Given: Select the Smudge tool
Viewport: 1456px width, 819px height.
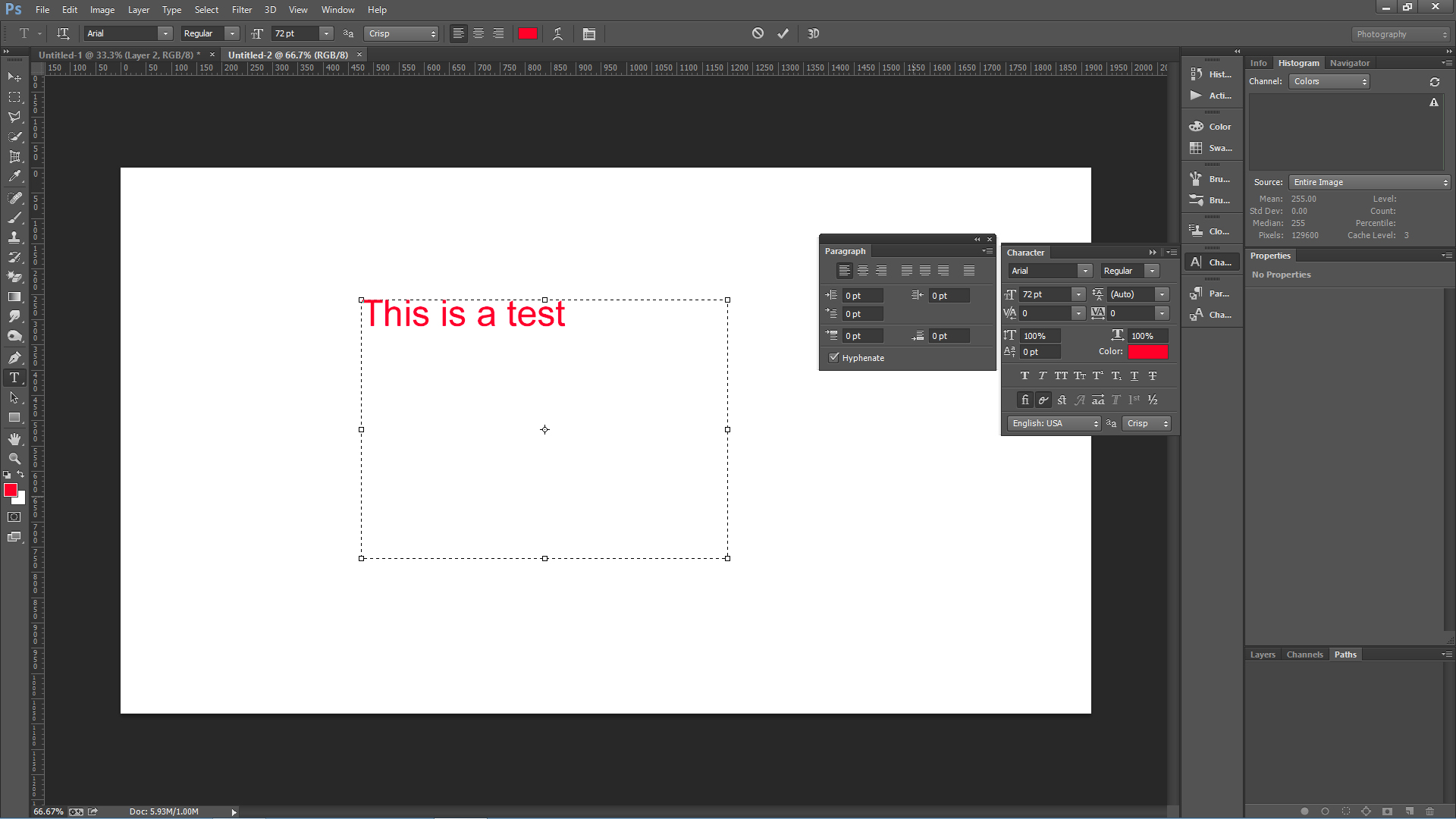Looking at the screenshot, I should tap(14, 316).
